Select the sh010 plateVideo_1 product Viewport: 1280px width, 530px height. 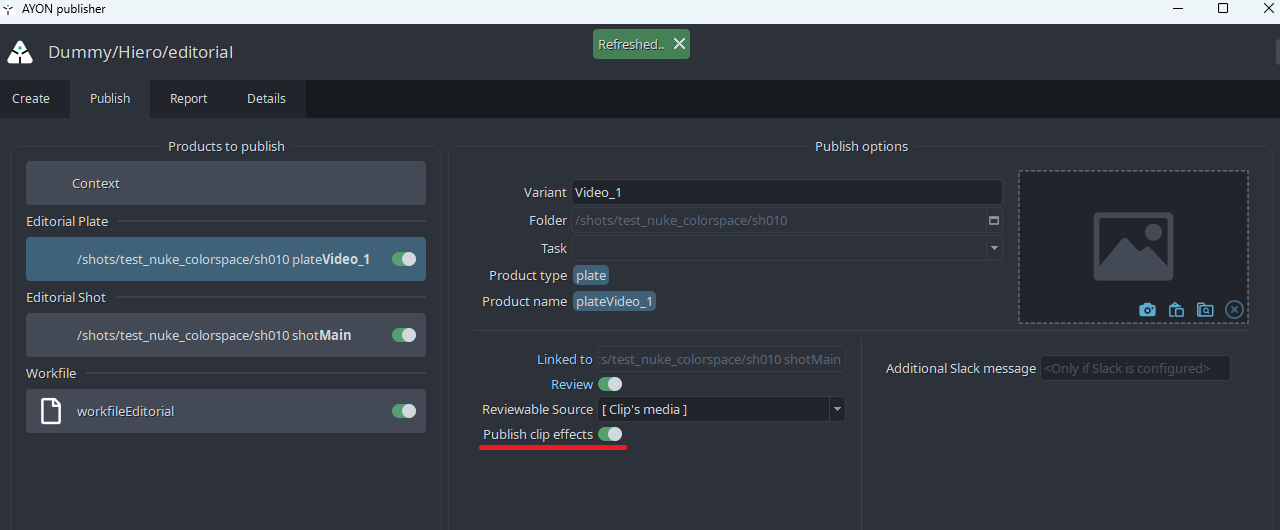pos(226,259)
